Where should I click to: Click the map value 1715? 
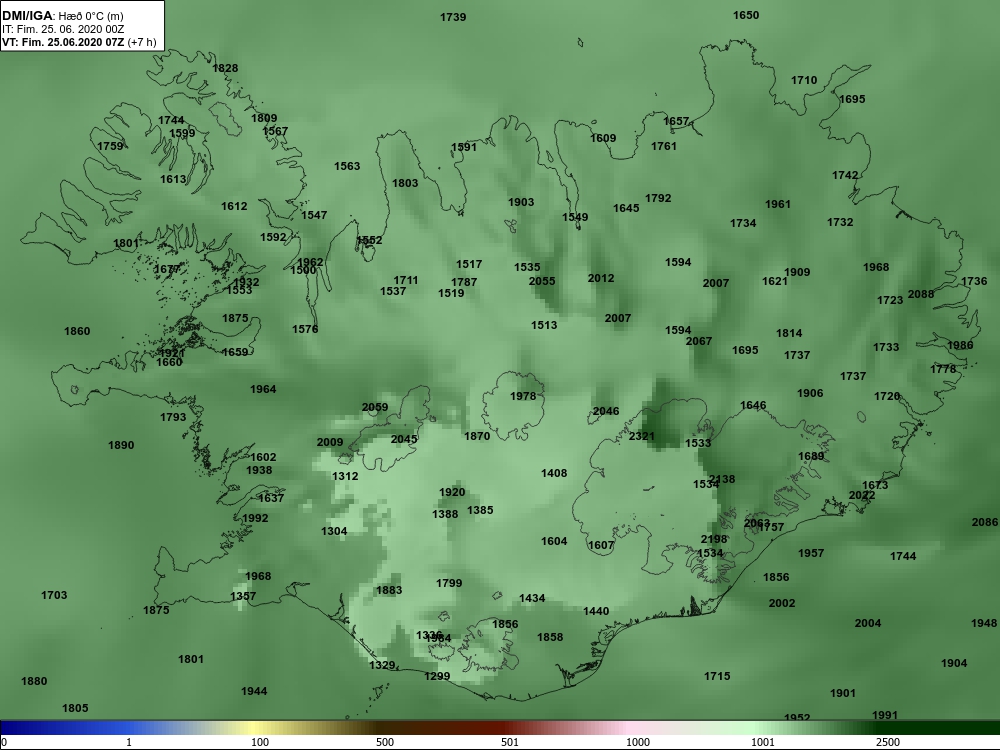(x=717, y=676)
